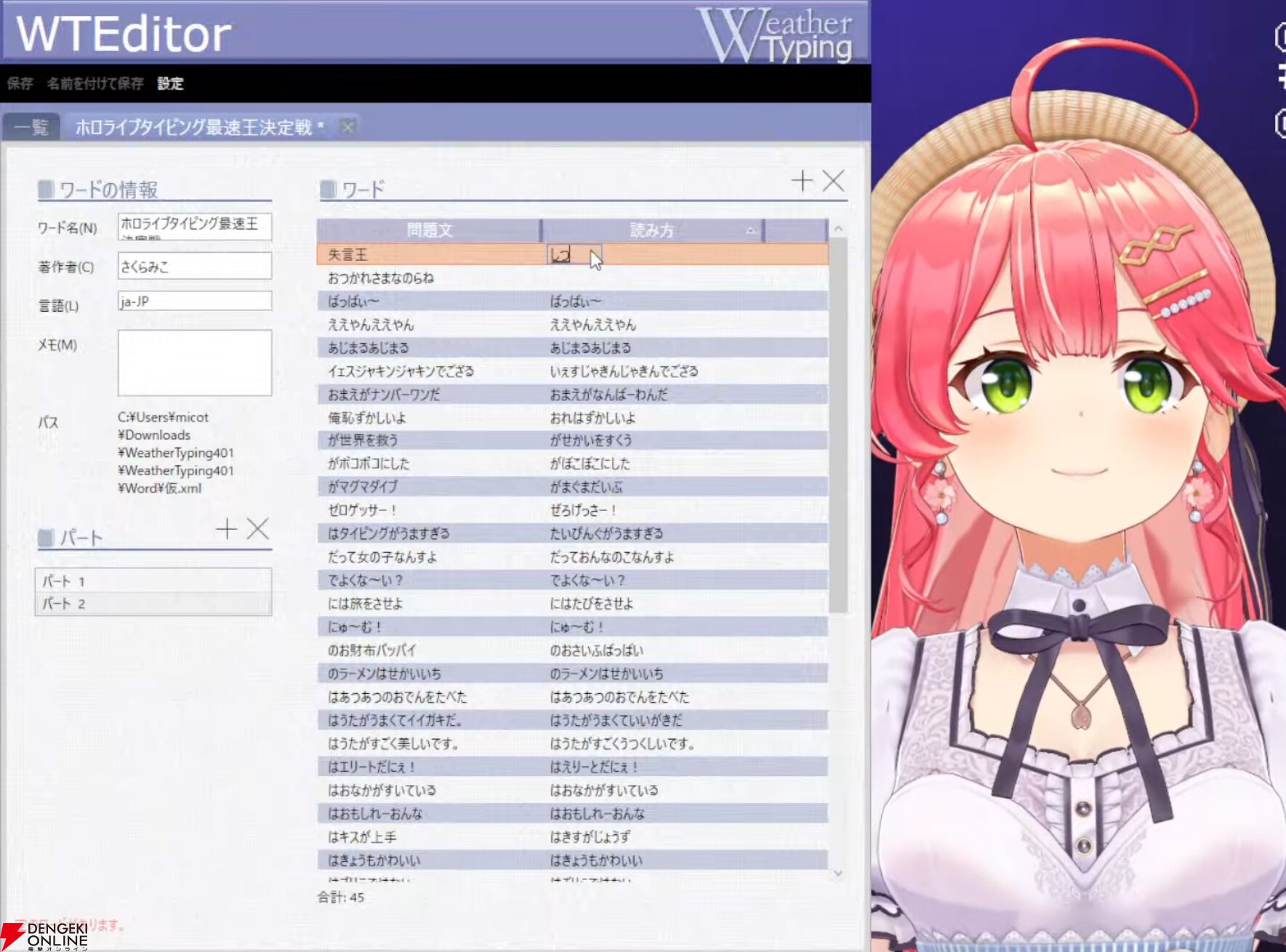Select the あじまるあじまる question cell

pyautogui.click(x=429, y=347)
